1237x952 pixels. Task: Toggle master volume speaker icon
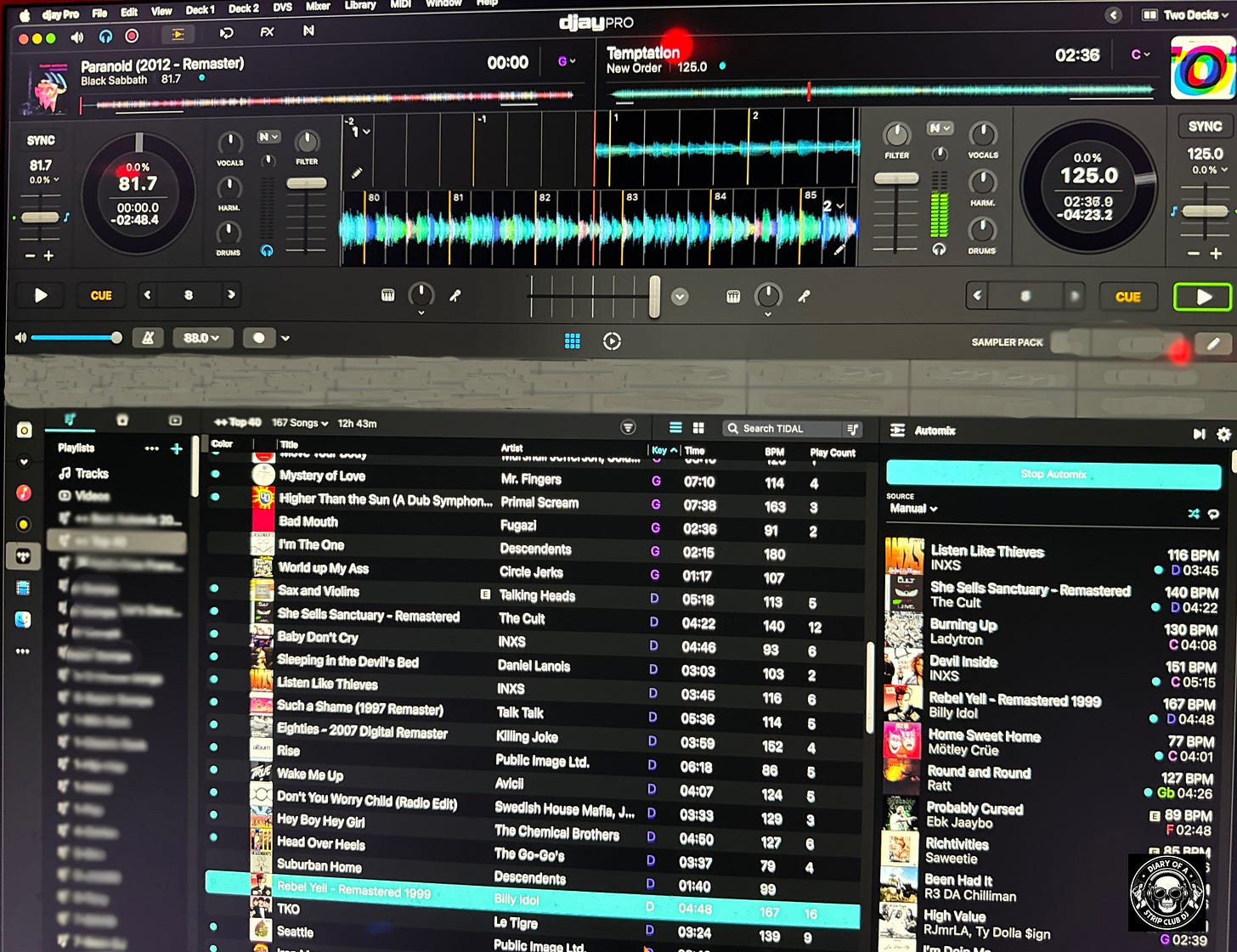click(77, 37)
